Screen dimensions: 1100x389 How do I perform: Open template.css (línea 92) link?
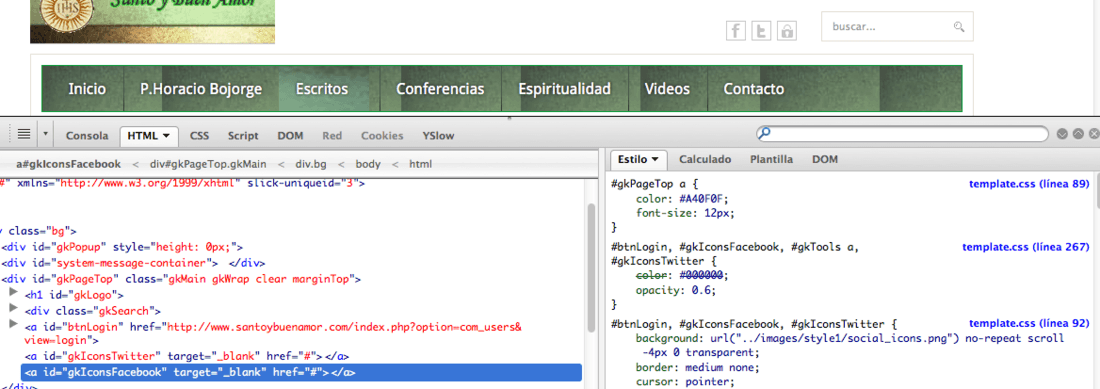click(x=1028, y=324)
